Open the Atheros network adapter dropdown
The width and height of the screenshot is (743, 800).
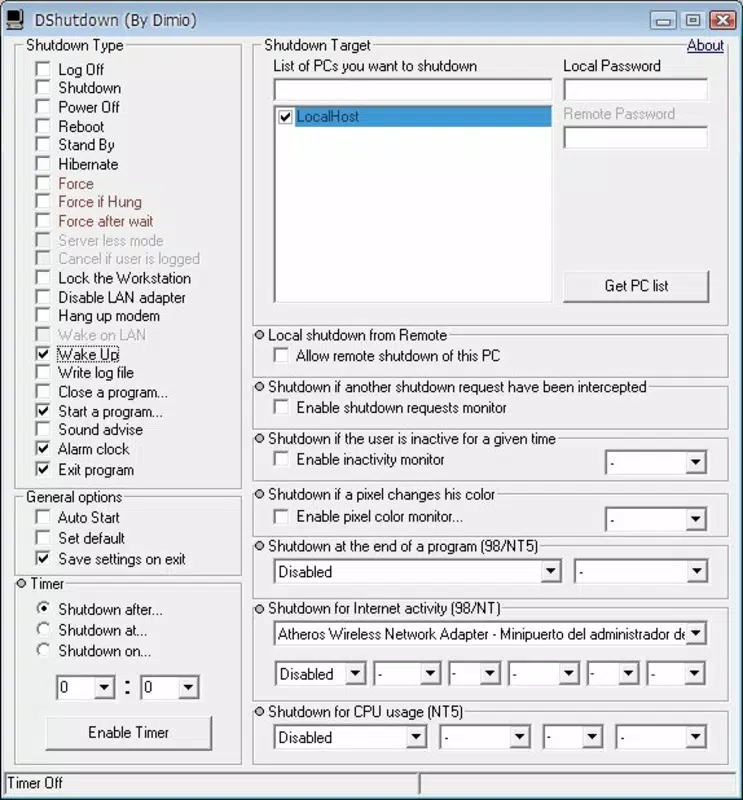pyautogui.click(x=696, y=634)
